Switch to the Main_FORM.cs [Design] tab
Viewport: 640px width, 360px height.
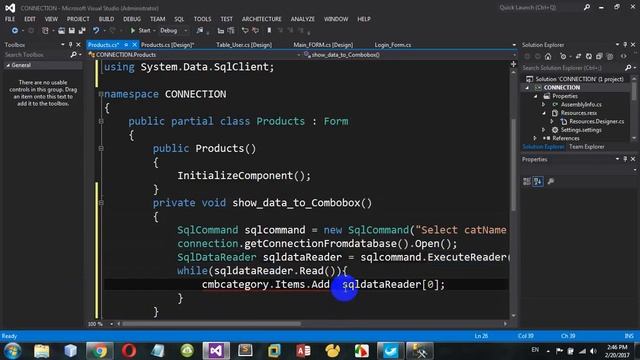tap(323, 45)
